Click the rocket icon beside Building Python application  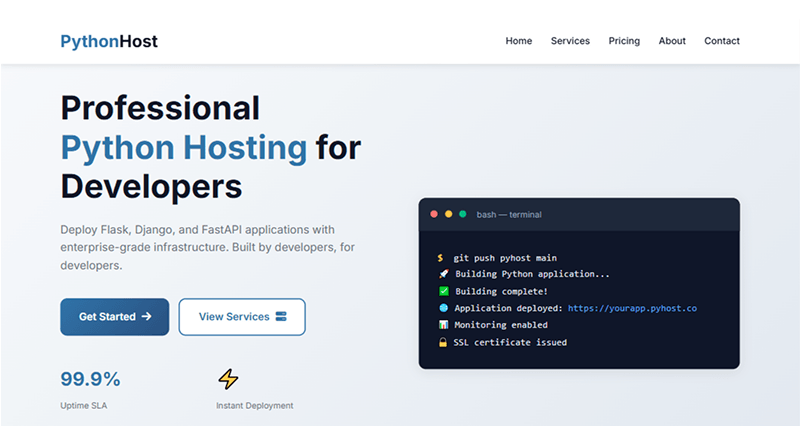(443, 274)
